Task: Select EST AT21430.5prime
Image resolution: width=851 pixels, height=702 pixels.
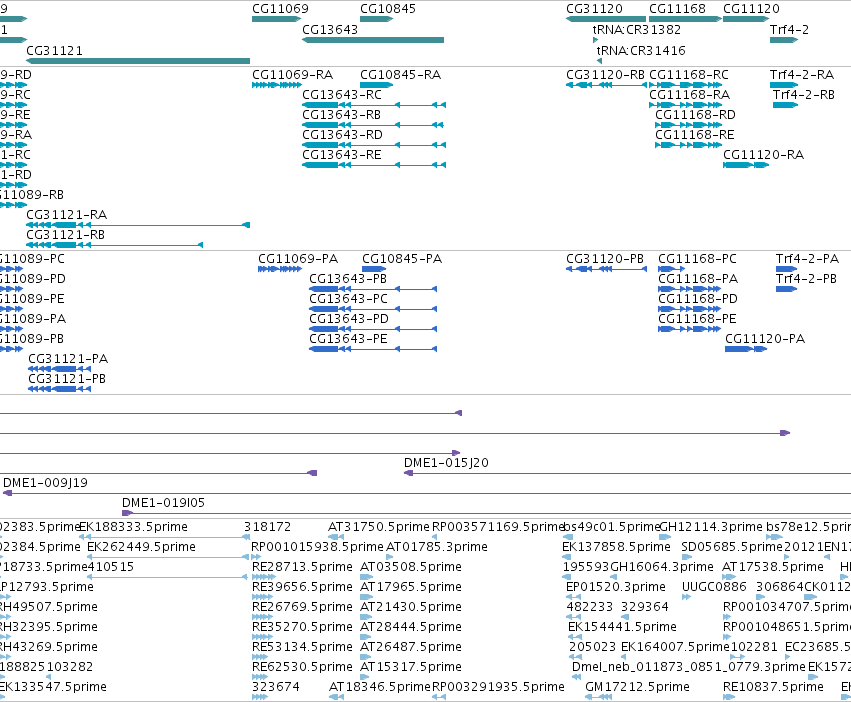Action: click(411, 608)
